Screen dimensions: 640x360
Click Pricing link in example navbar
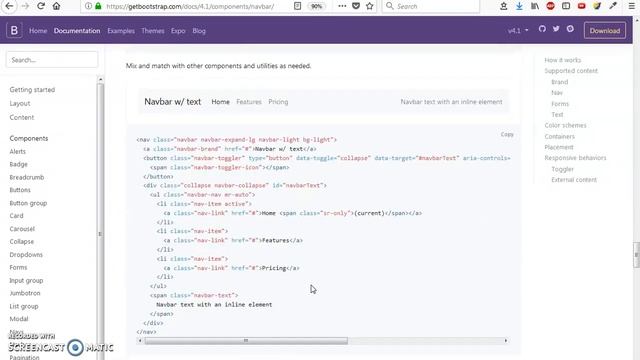278,102
